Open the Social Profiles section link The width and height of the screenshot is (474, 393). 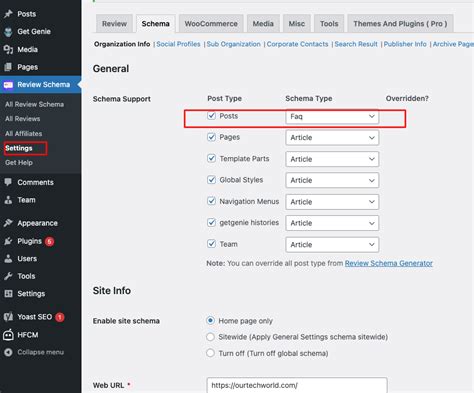(x=178, y=44)
